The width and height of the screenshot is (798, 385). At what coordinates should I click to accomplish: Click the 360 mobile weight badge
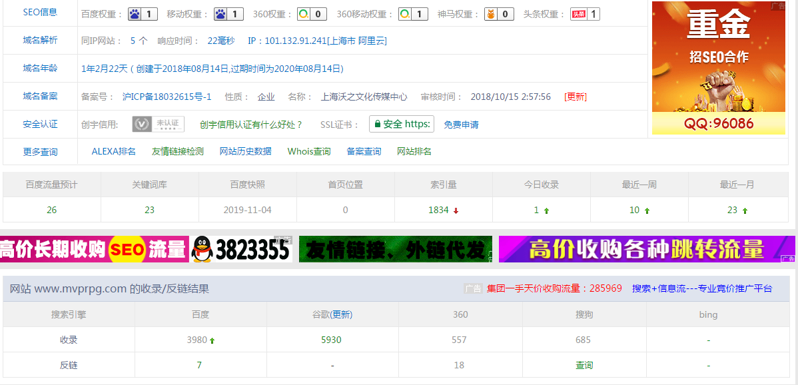tap(413, 14)
